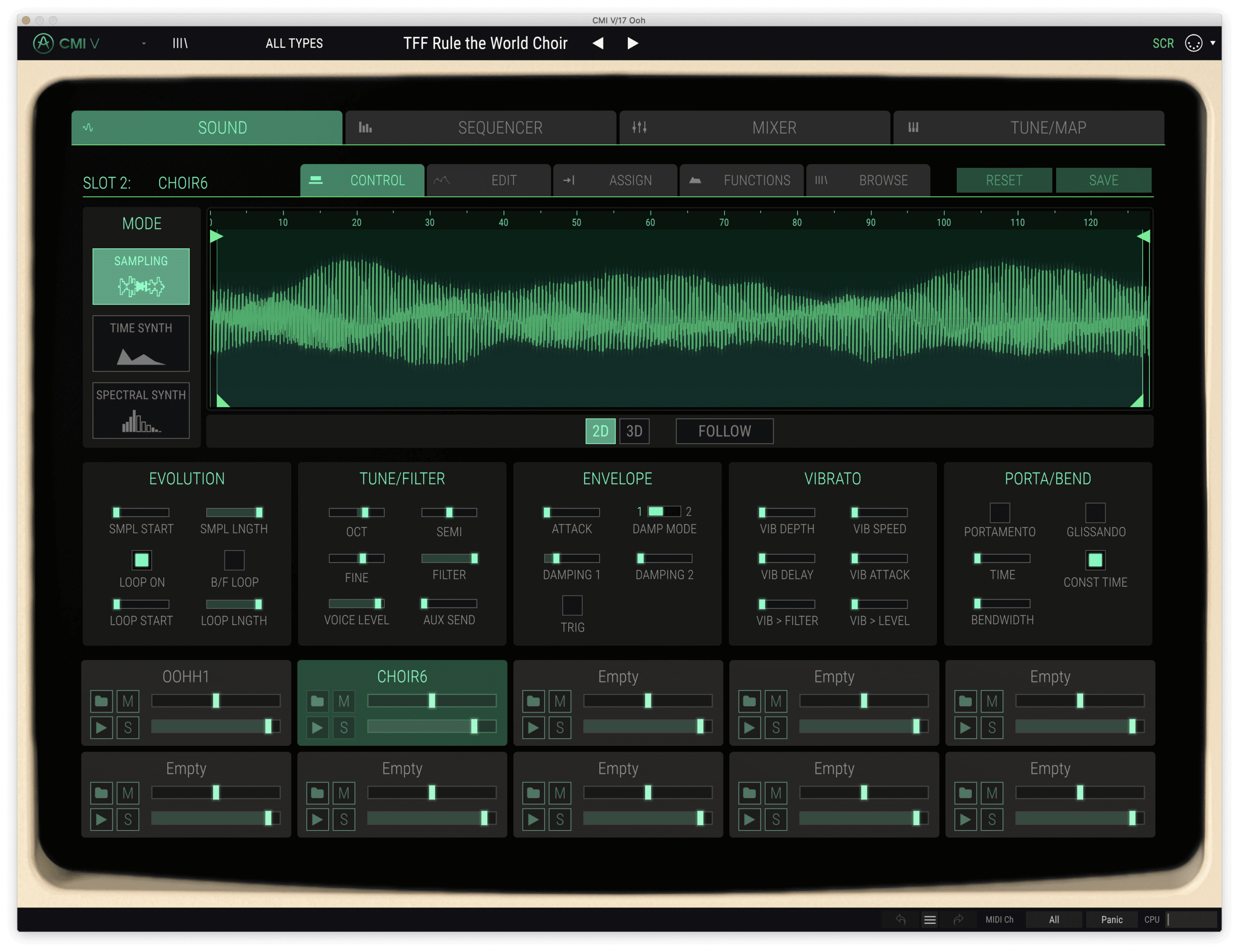Open the preset browser library icon
The image size is (1239, 952).
pyautogui.click(x=180, y=43)
